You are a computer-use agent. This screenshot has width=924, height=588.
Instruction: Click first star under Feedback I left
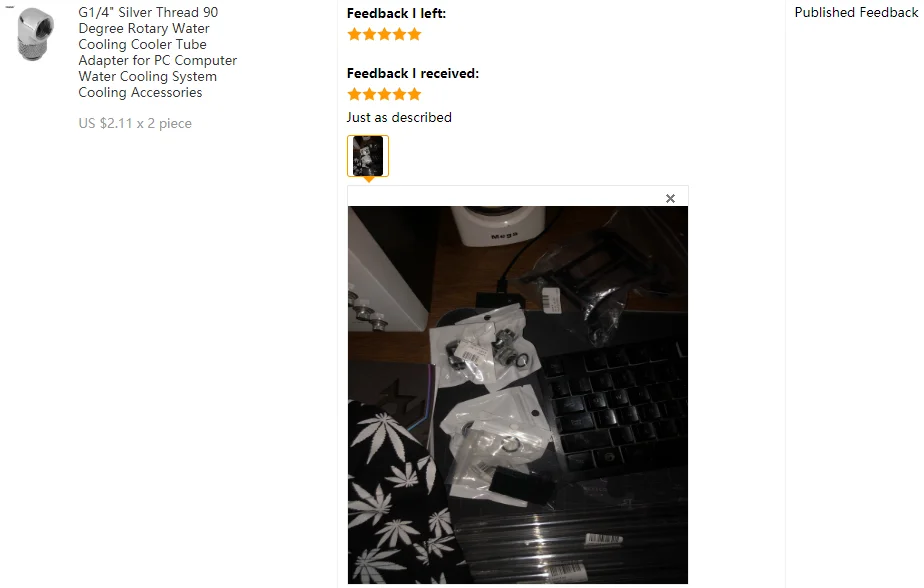coord(354,34)
